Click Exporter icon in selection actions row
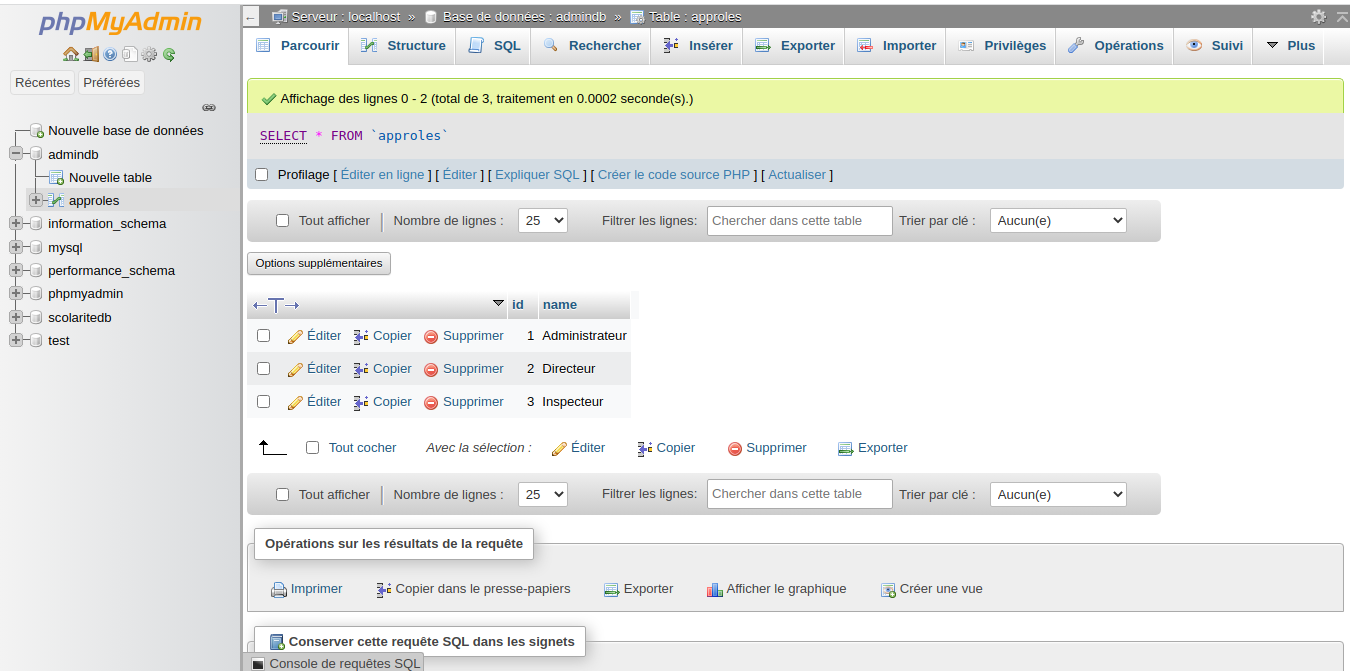 (845, 449)
